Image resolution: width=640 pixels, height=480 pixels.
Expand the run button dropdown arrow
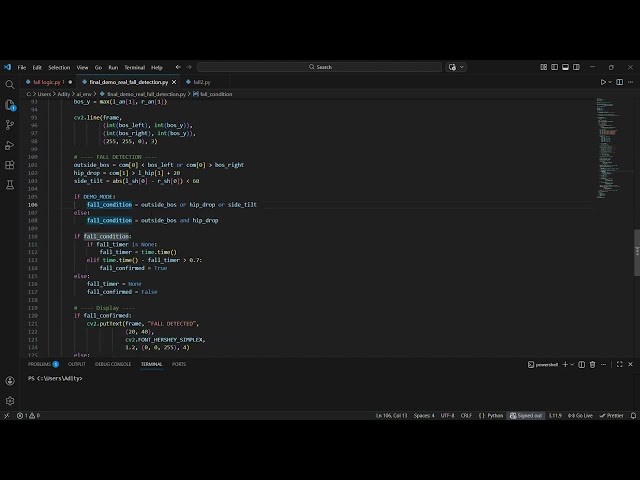click(x=610, y=82)
